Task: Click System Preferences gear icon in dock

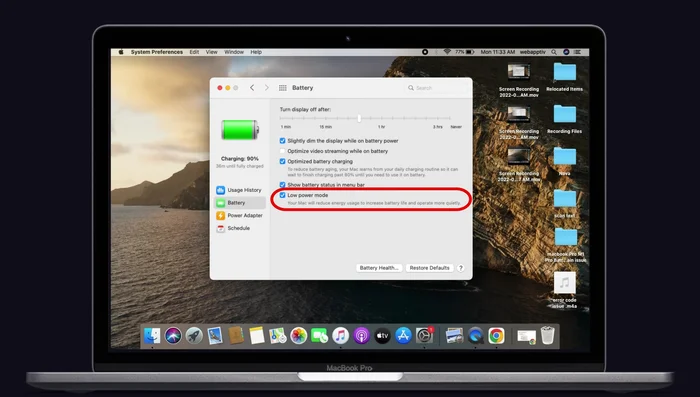Action: (x=424, y=335)
